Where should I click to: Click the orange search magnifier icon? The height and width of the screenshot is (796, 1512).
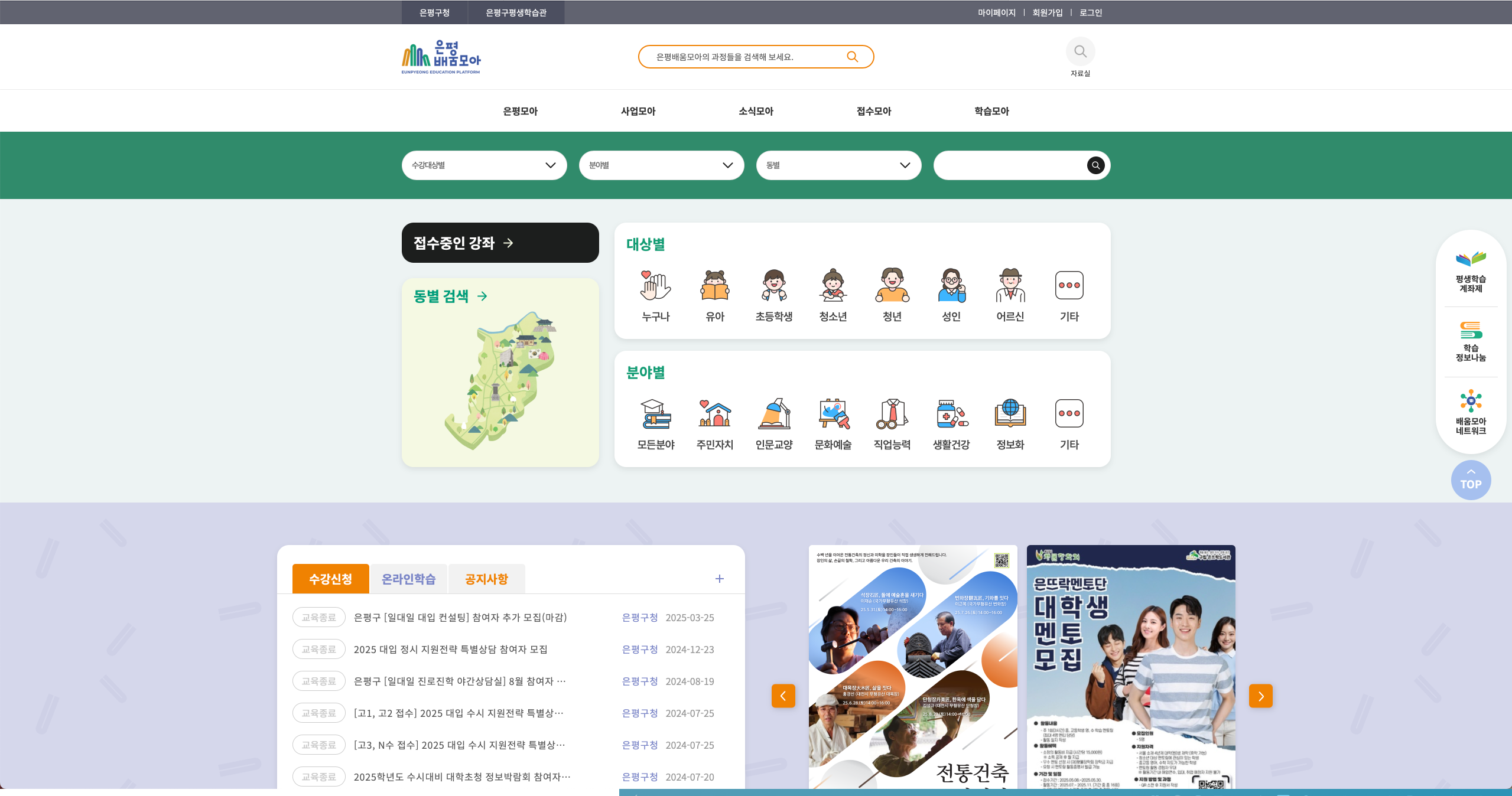point(852,57)
